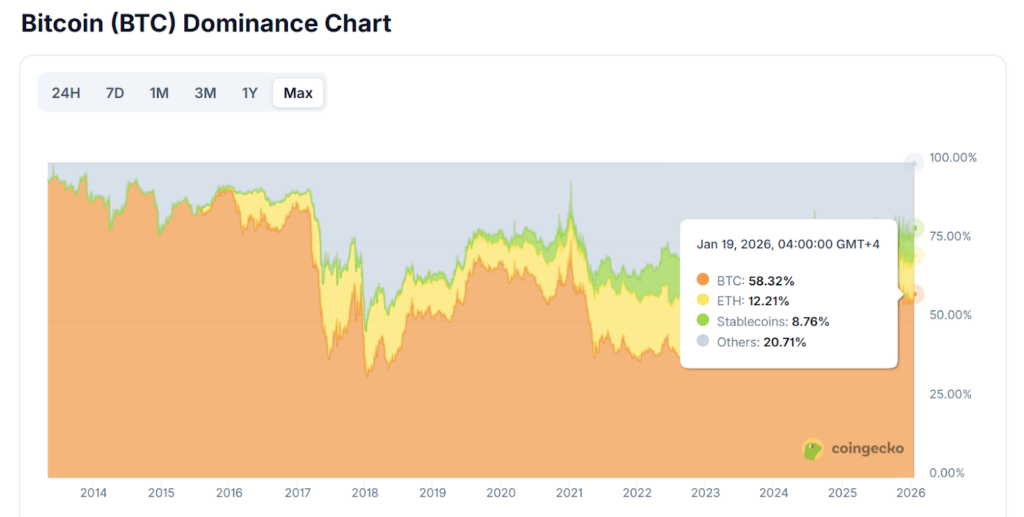Switch chart to the 7D range
The height and width of the screenshot is (517, 1024).
pyautogui.click(x=115, y=93)
